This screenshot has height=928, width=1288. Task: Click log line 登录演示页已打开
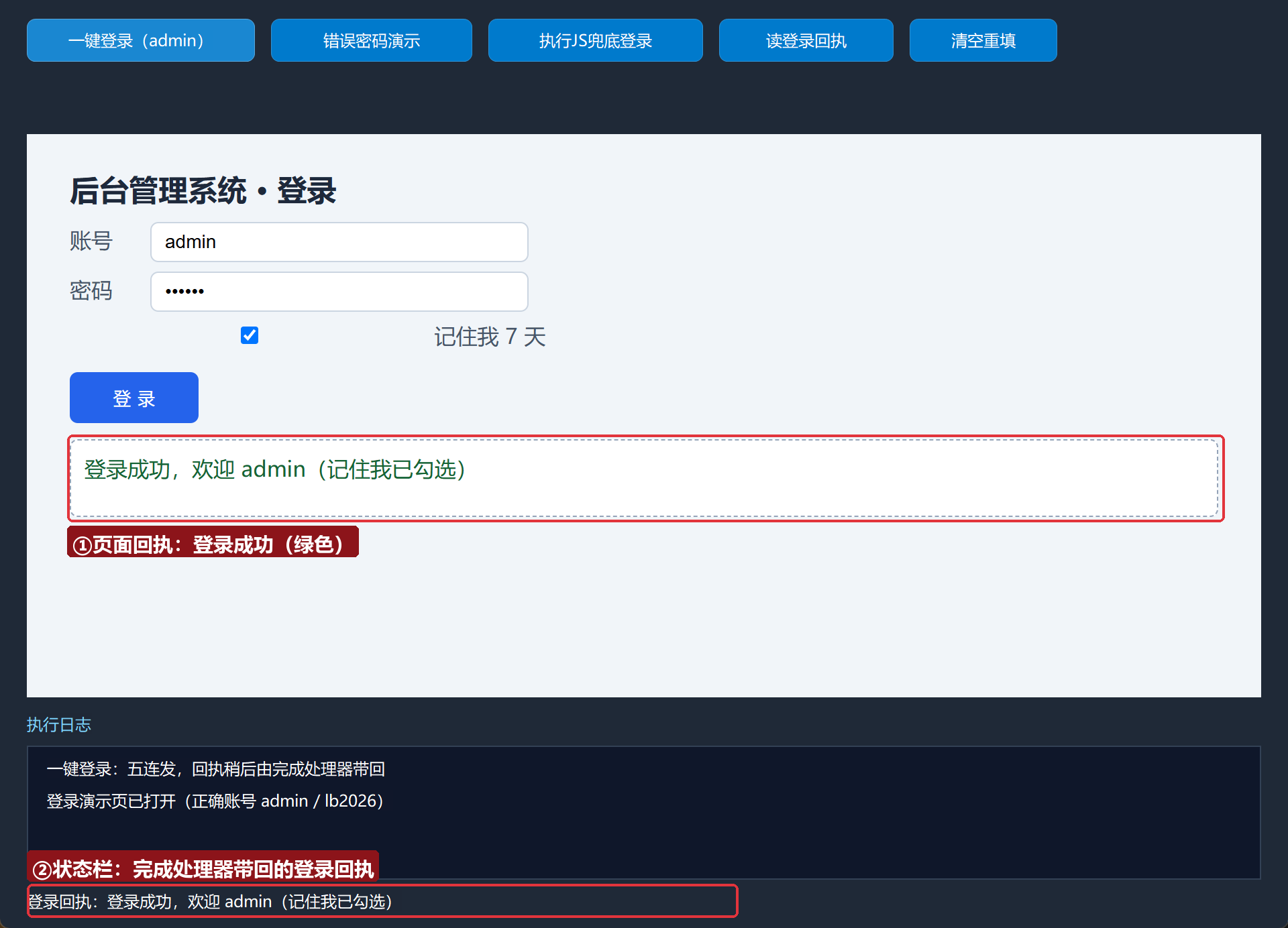(215, 801)
